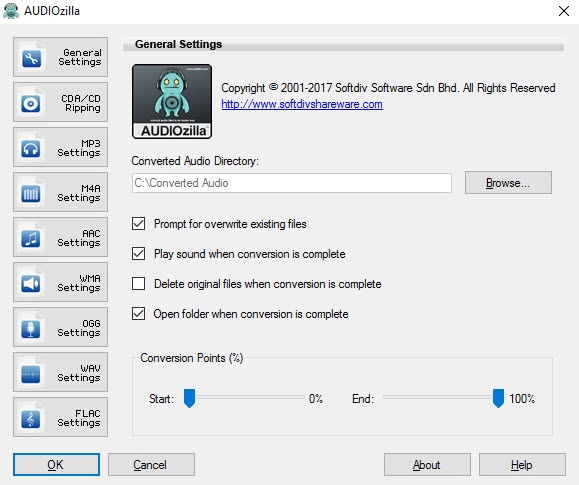Click the Help button
Image resolution: width=579 pixels, height=485 pixels.
pos(522,464)
